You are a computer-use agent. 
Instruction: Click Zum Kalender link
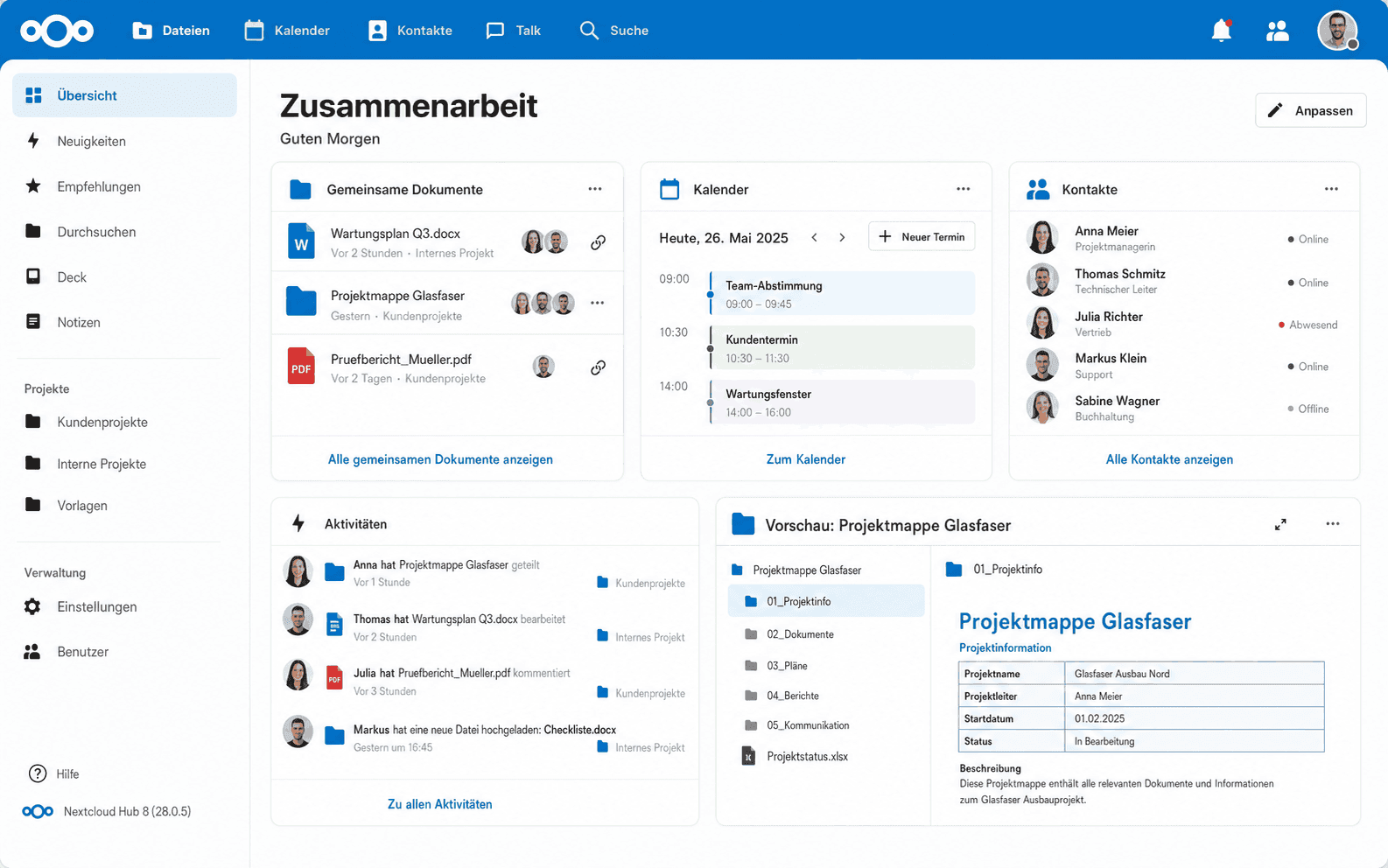point(806,459)
